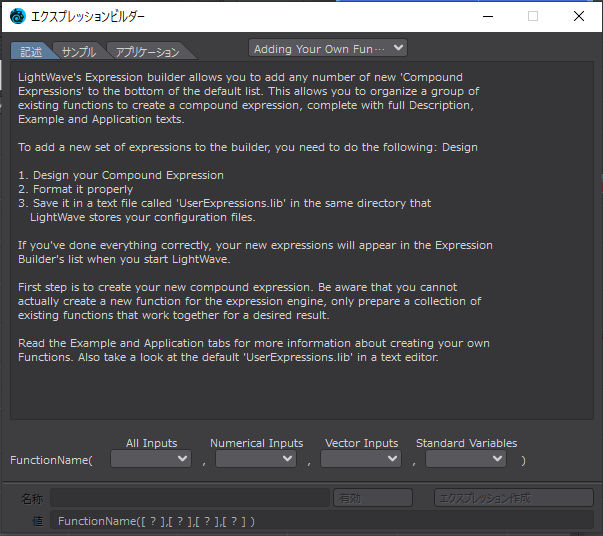The image size is (603, 536).
Task: Open the Numerical Inputs dropdown
Action: pyautogui.click(x=256, y=459)
